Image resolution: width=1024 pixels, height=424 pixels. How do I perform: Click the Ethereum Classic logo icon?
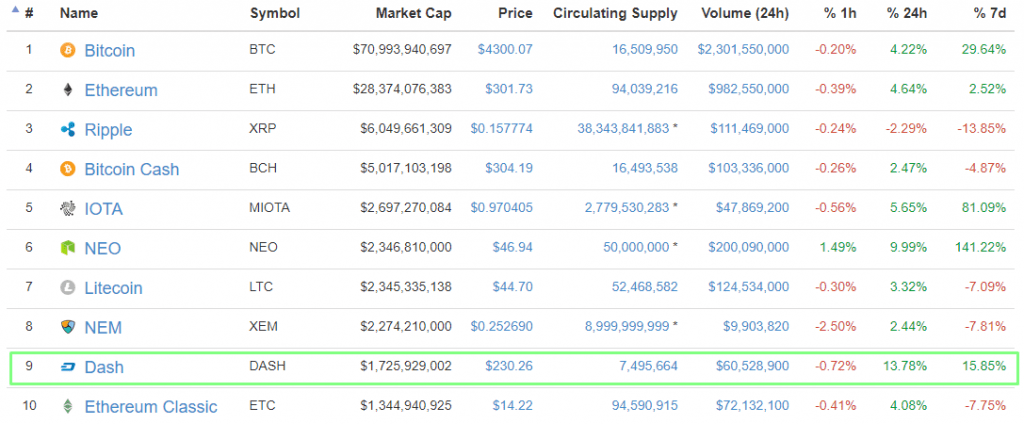[x=68, y=407]
